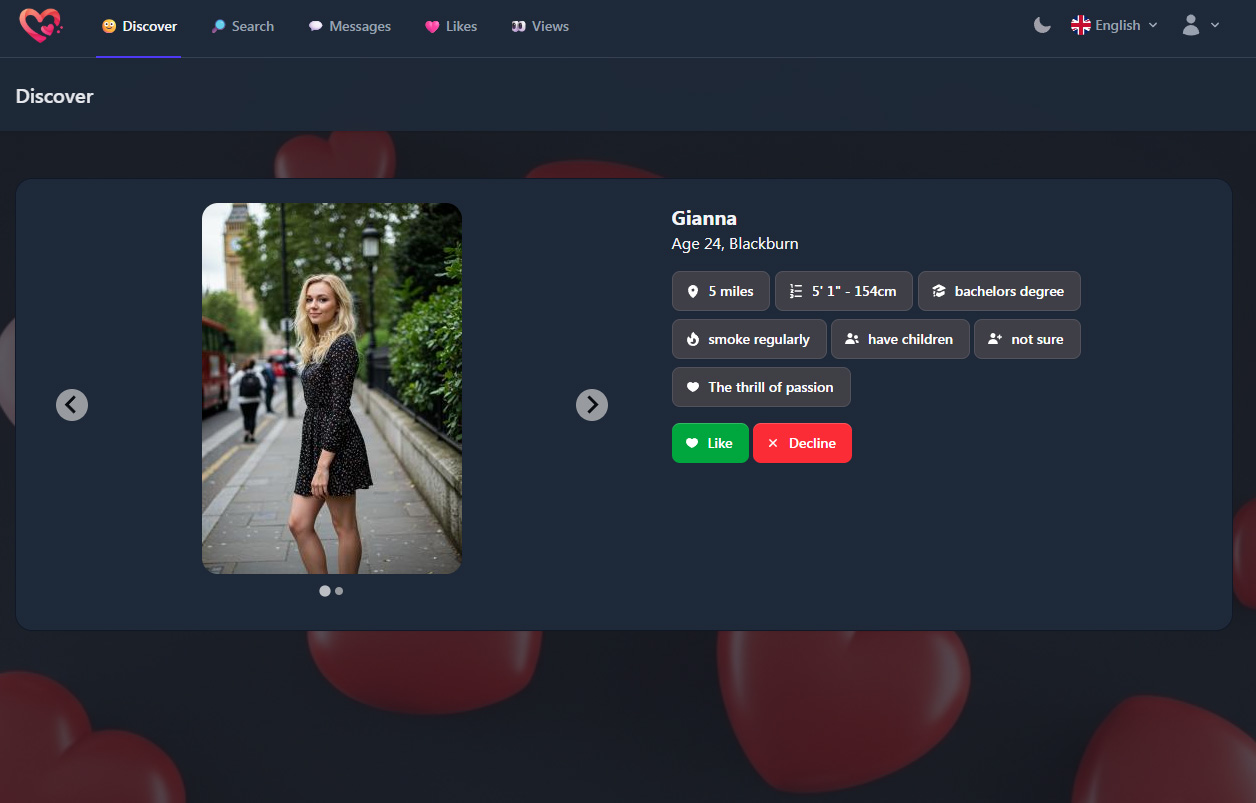Show the previous profile photo
Image resolution: width=1256 pixels, height=803 pixels.
pyautogui.click(x=72, y=405)
